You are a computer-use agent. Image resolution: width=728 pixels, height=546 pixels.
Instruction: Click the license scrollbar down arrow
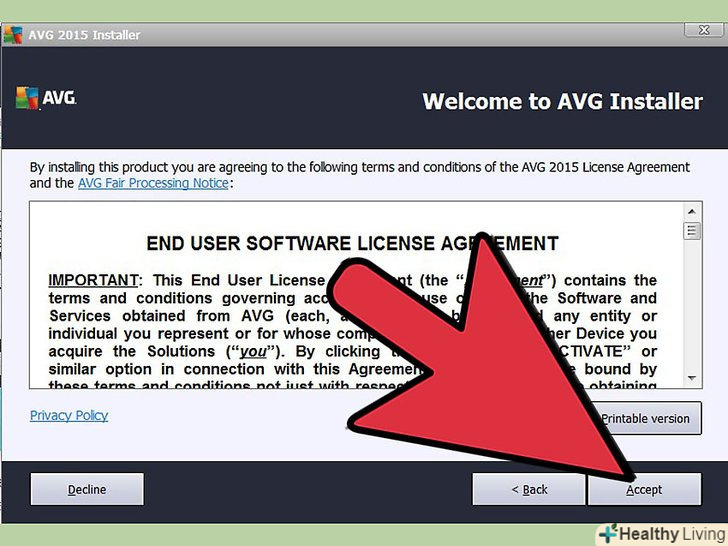(692, 378)
